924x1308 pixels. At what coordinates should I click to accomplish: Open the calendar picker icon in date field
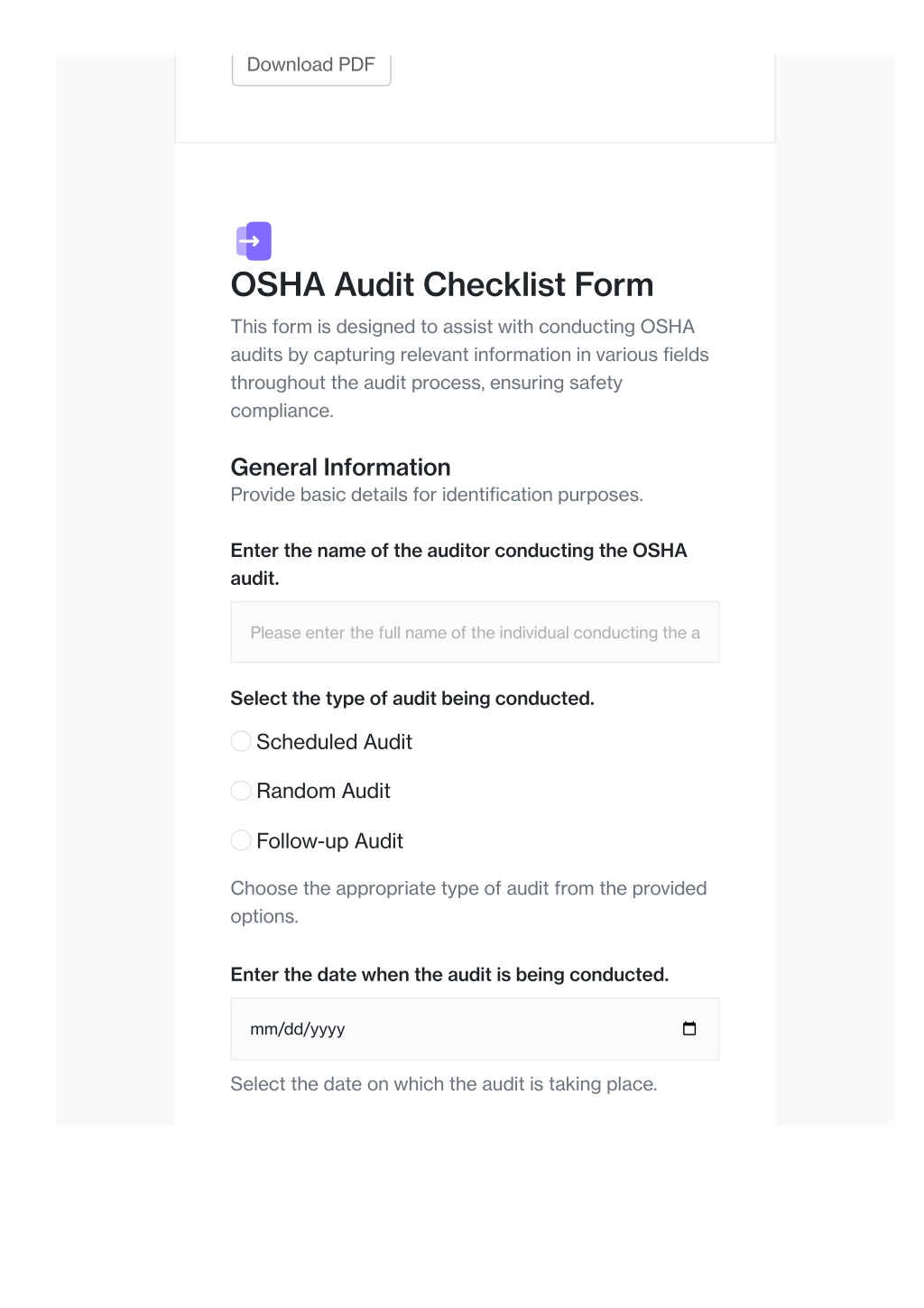click(x=689, y=1028)
